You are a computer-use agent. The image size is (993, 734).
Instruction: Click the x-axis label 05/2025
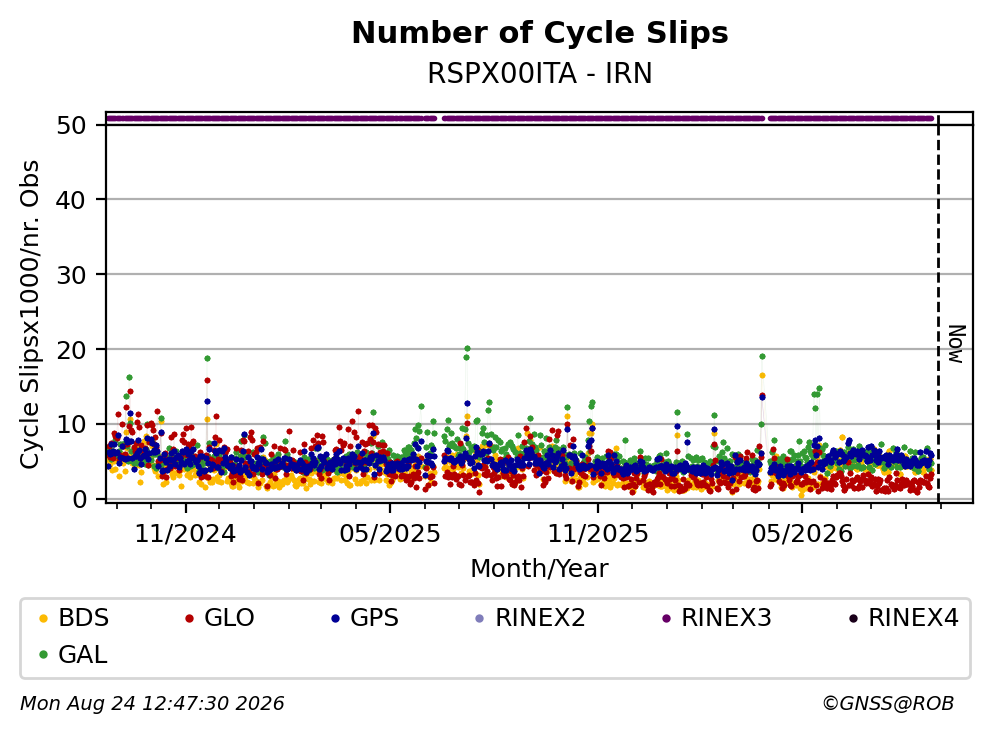(x=390, y=534)
